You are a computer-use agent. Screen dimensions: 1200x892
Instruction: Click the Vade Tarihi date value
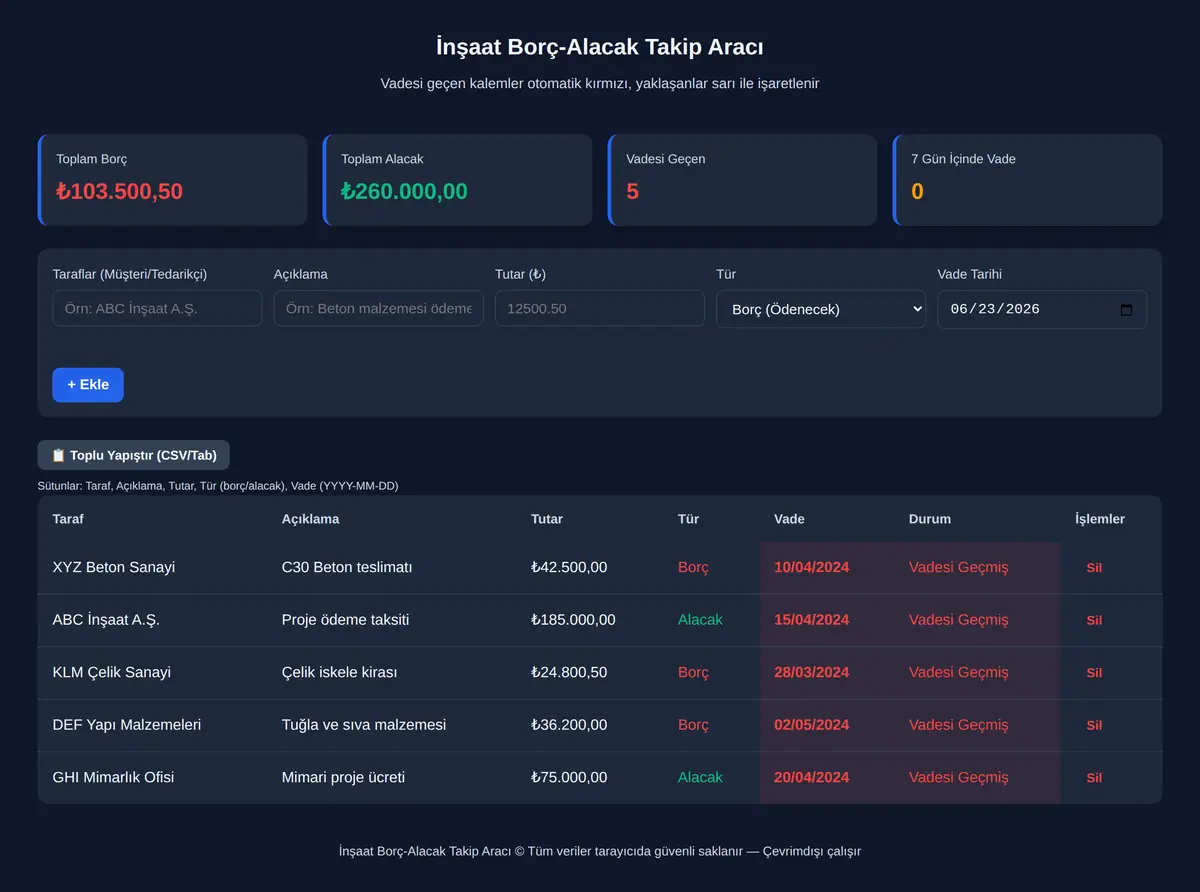point(995,310)
